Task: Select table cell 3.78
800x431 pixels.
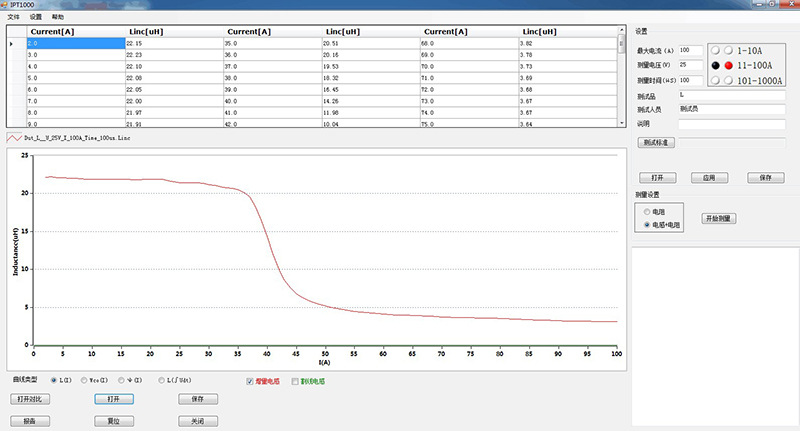Action: [x=568, y=55]
